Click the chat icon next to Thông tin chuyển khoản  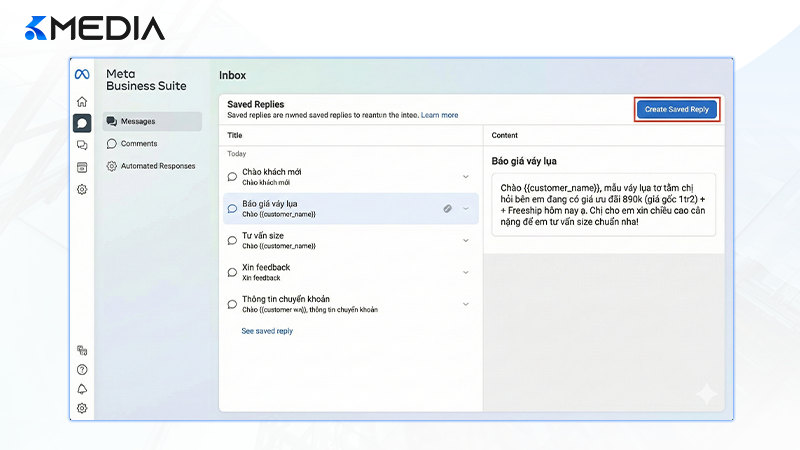coord(232,304)
